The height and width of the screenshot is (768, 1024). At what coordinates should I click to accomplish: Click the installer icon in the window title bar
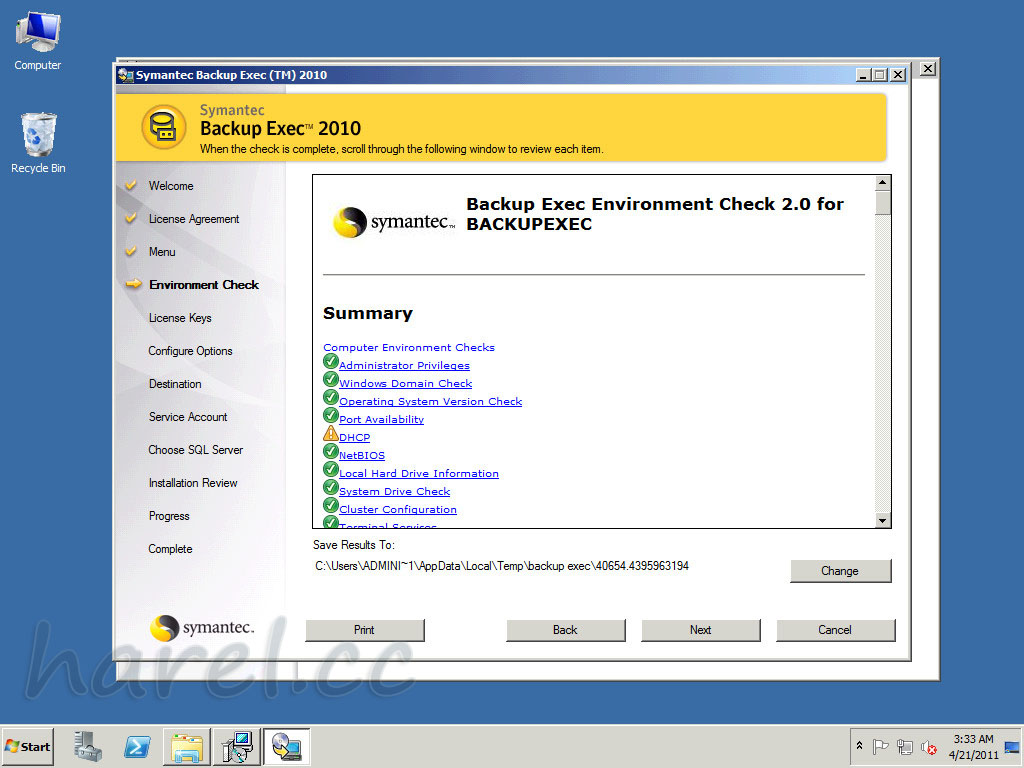coord(125,75)
